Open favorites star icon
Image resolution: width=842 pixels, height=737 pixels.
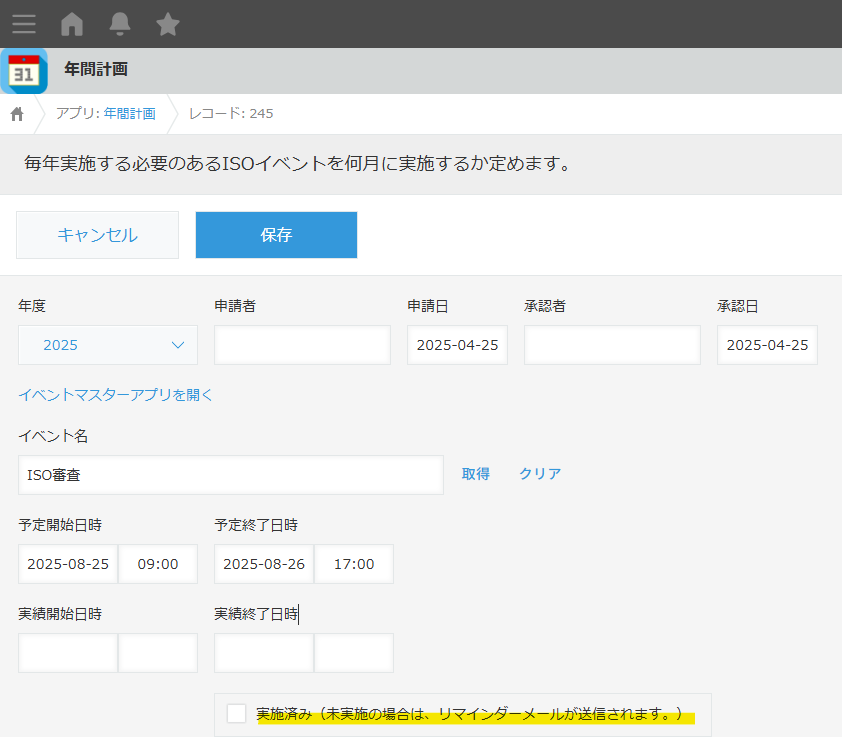coord(168,24)
